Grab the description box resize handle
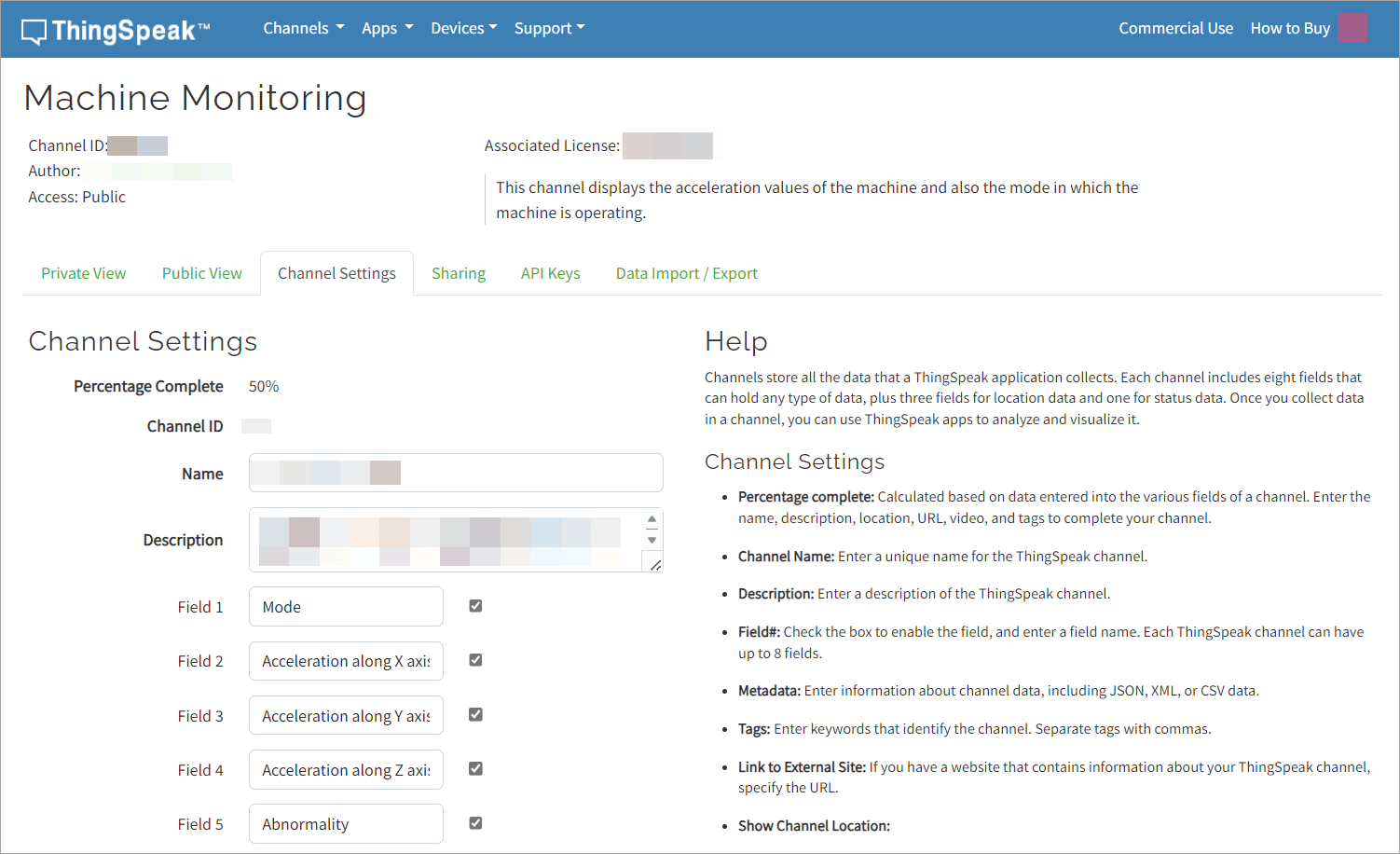This screenshot has height=854, width=1400. pyautogui.click(x=655, y=564)
